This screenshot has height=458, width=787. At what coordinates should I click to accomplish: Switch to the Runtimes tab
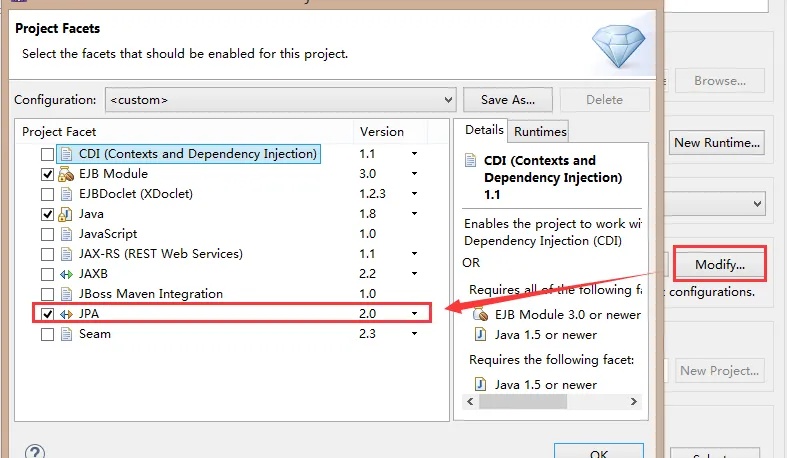pyautogui.click(x=540, y=131)
